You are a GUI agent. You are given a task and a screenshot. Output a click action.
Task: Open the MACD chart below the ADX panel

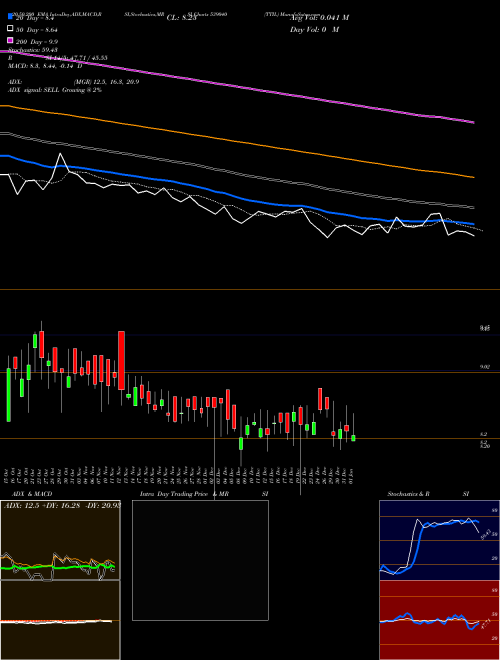click(x=60, y=620)
